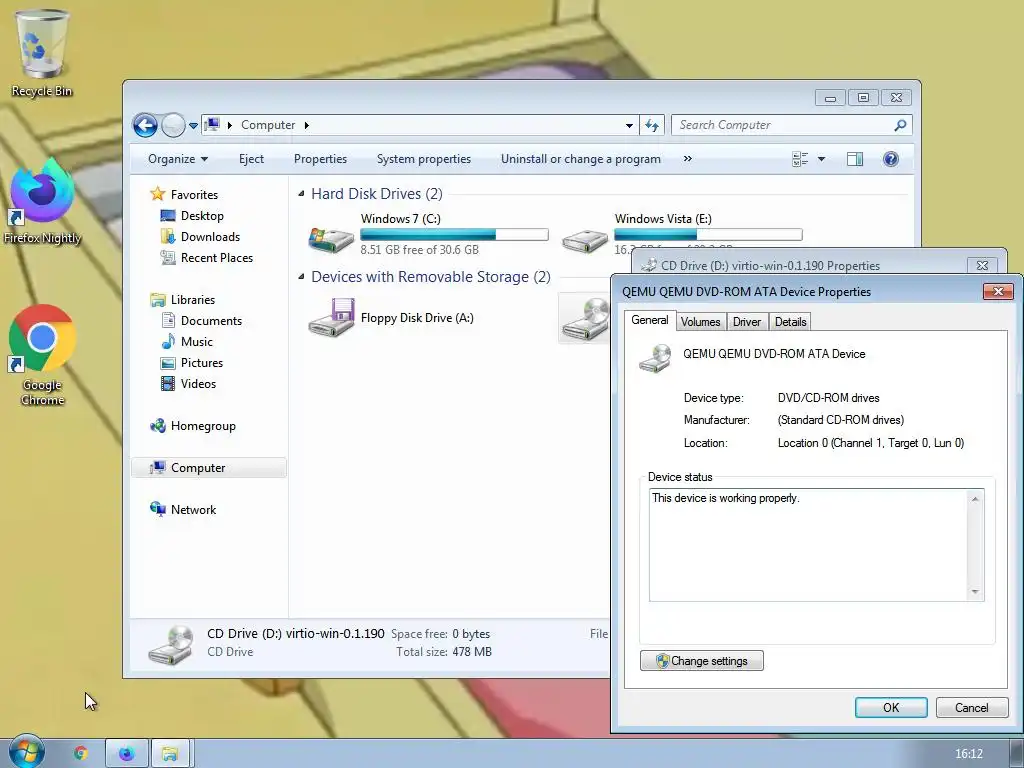This screenshot has height=768, width=1024.
Task: Collapse Hard Disk Drives group
Action: coord(301,193)
